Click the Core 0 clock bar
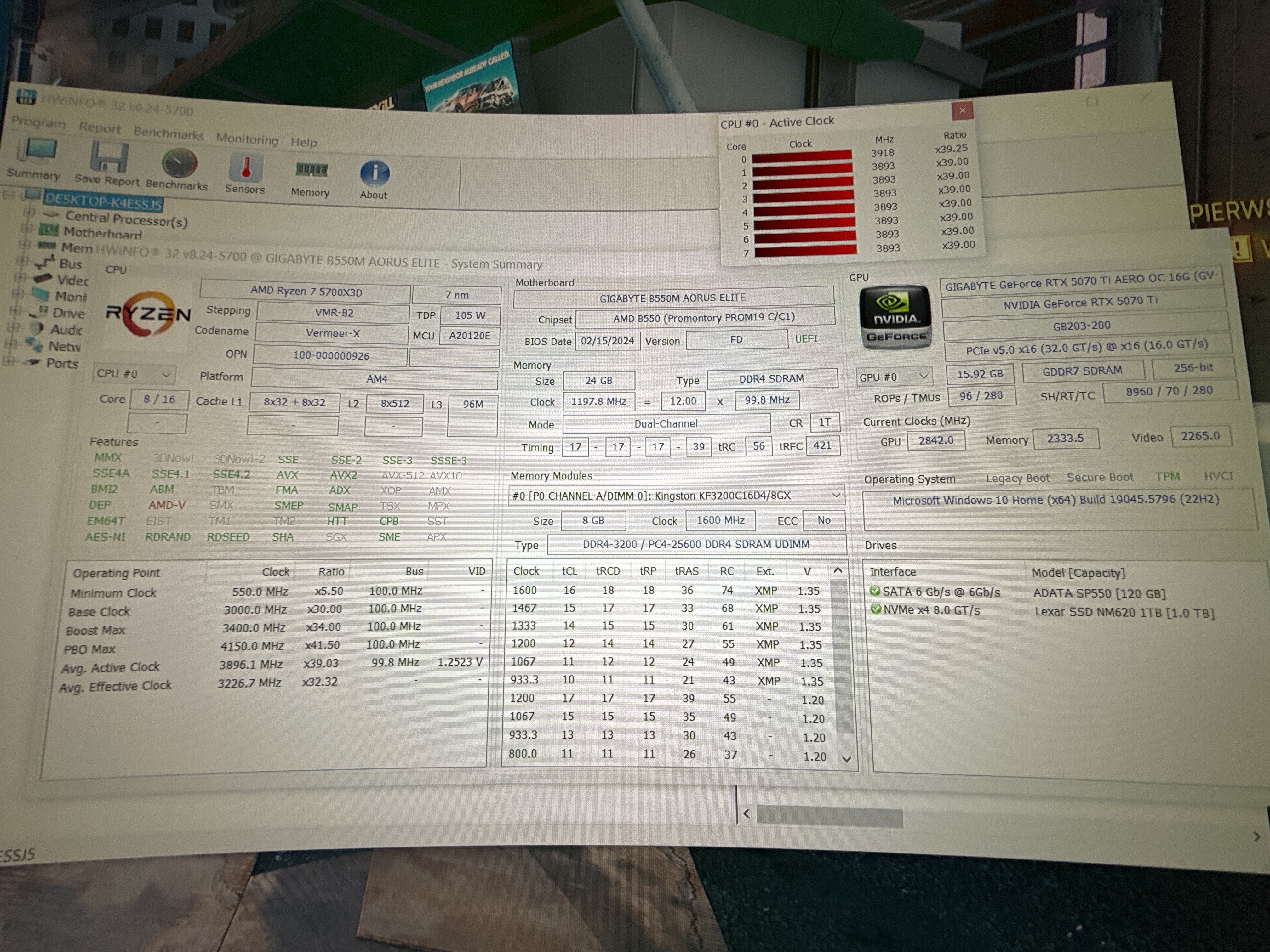Screen dimensions: 1270x952 click(802, 157)
